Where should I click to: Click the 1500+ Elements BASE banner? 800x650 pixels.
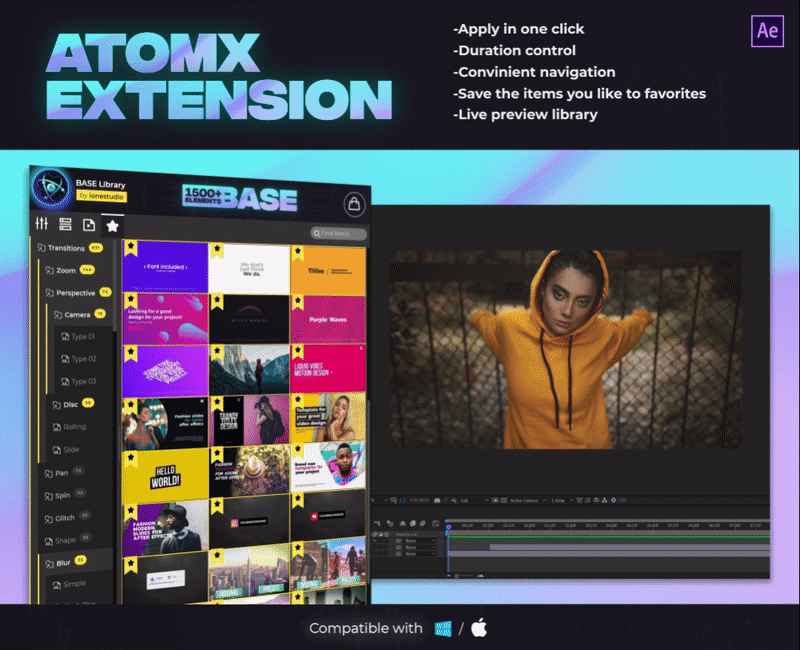point(240,199)
